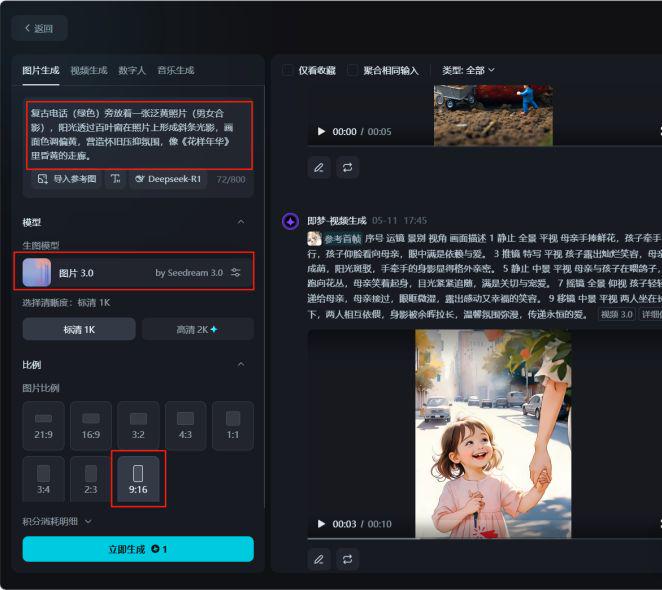The width and height of the screenshot is (662, 590).
Task: Click the 即梦-视频生成 sender name
Action: (x=336, y=220)
